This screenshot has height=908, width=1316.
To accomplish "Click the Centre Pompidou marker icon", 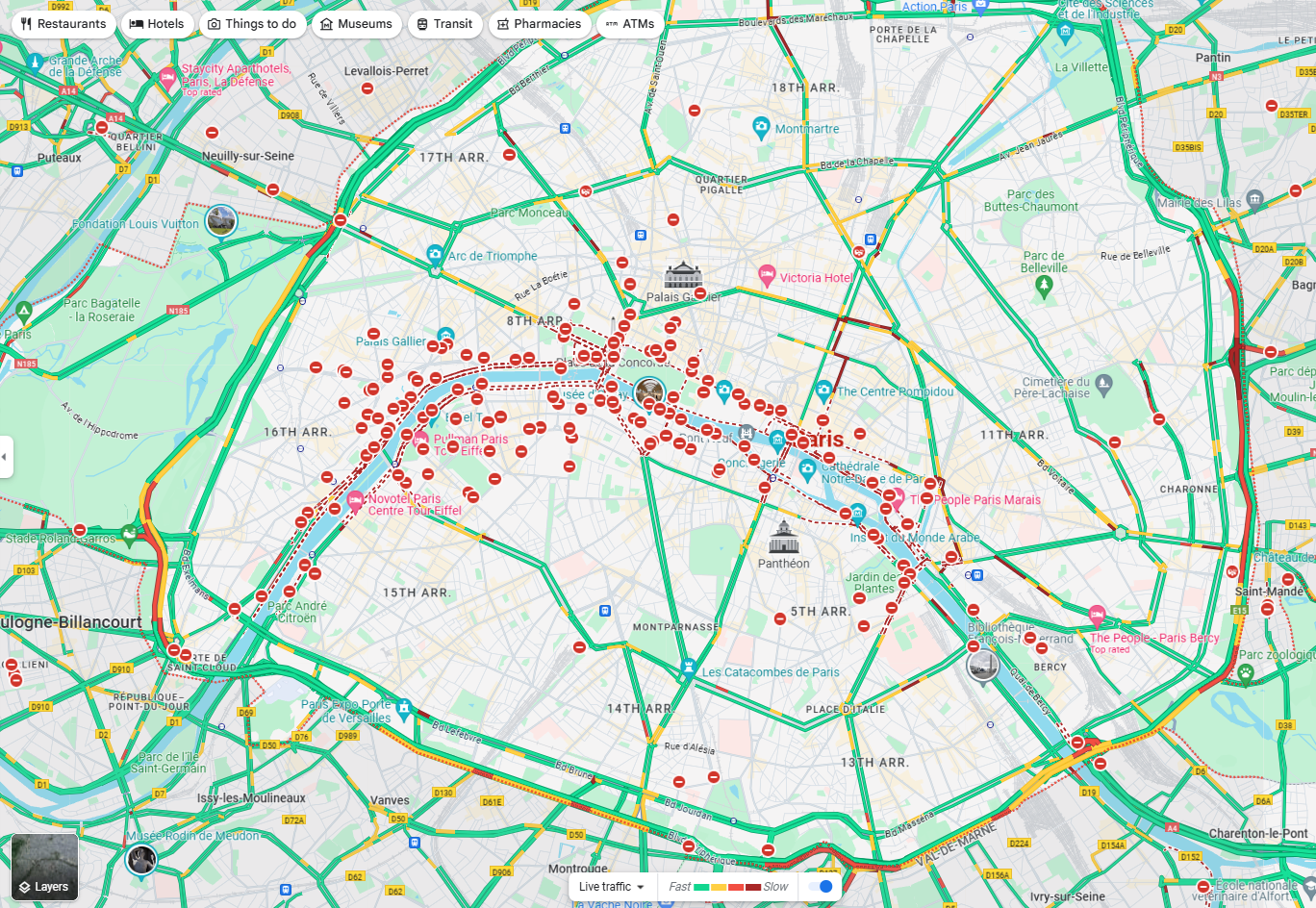I will (x=823, y=391).
